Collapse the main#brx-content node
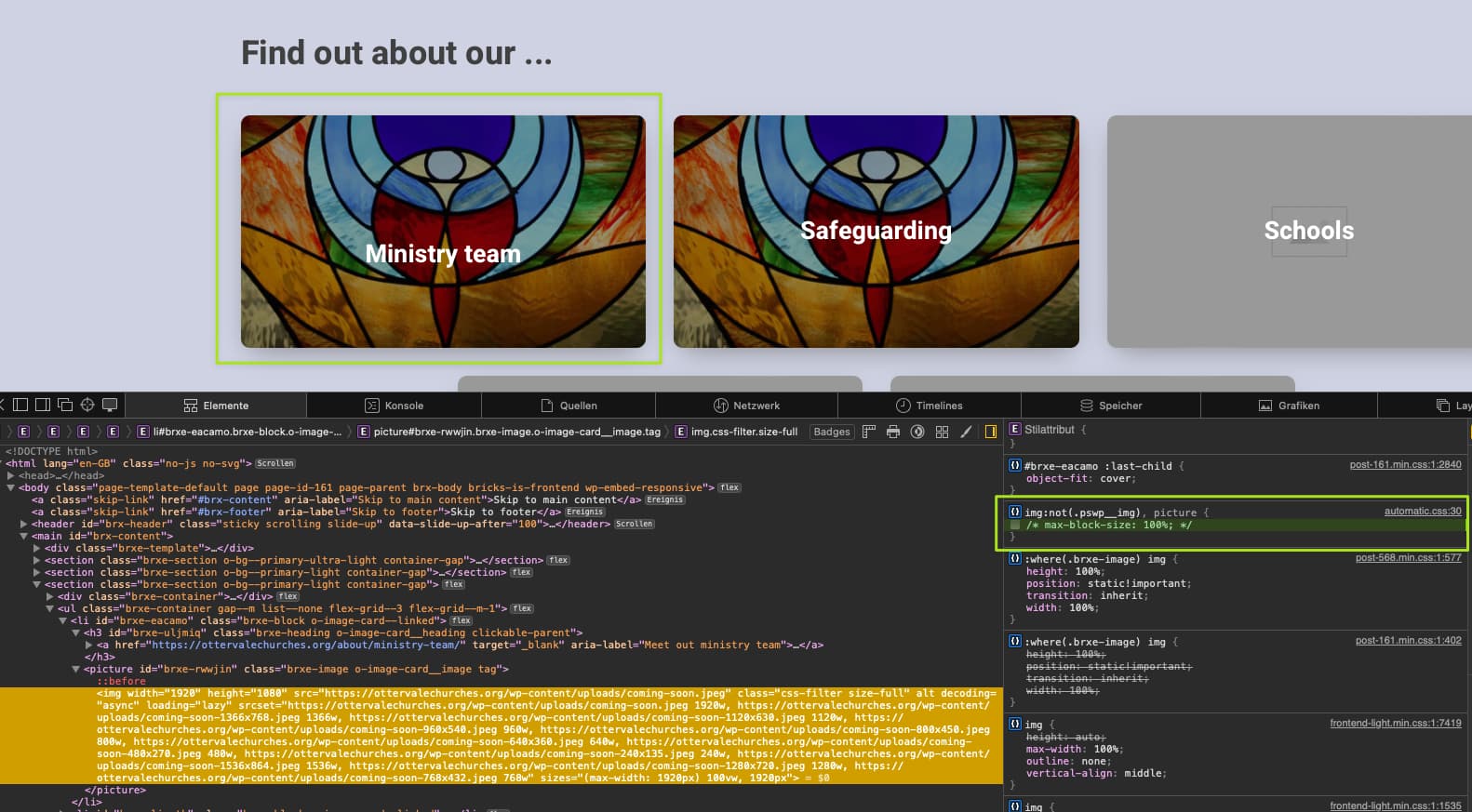 [x=24, y=536]
